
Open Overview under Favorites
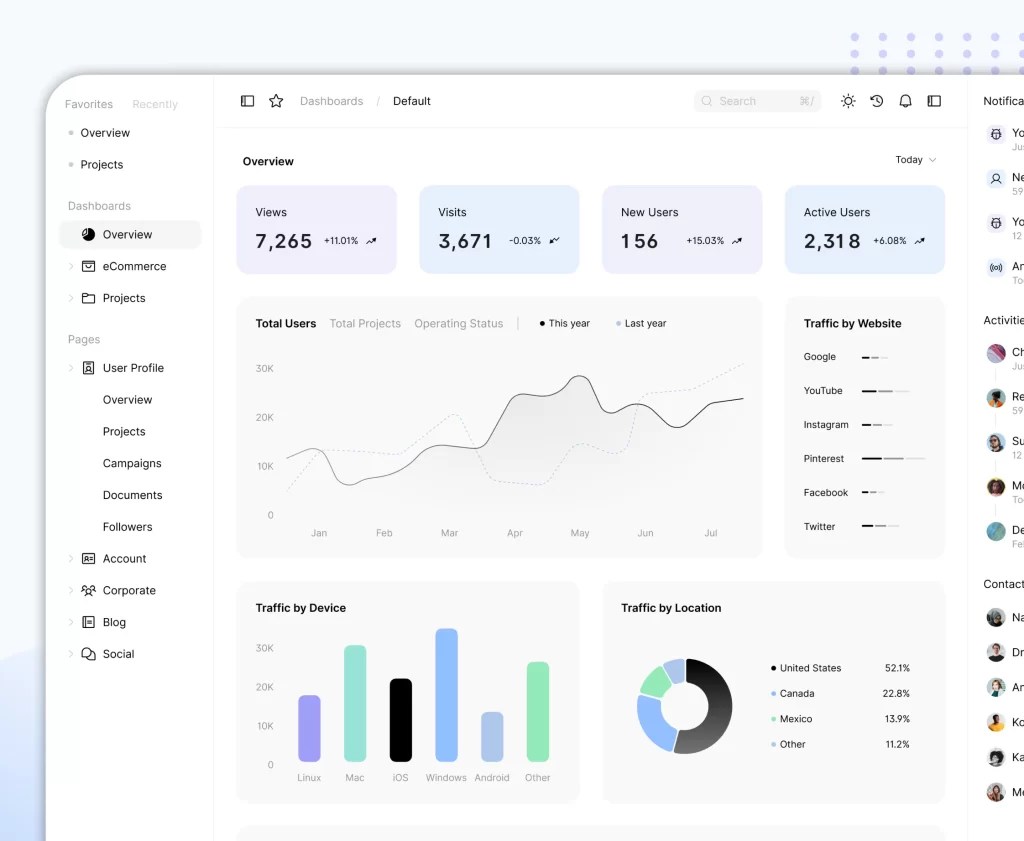pos(104,133)
